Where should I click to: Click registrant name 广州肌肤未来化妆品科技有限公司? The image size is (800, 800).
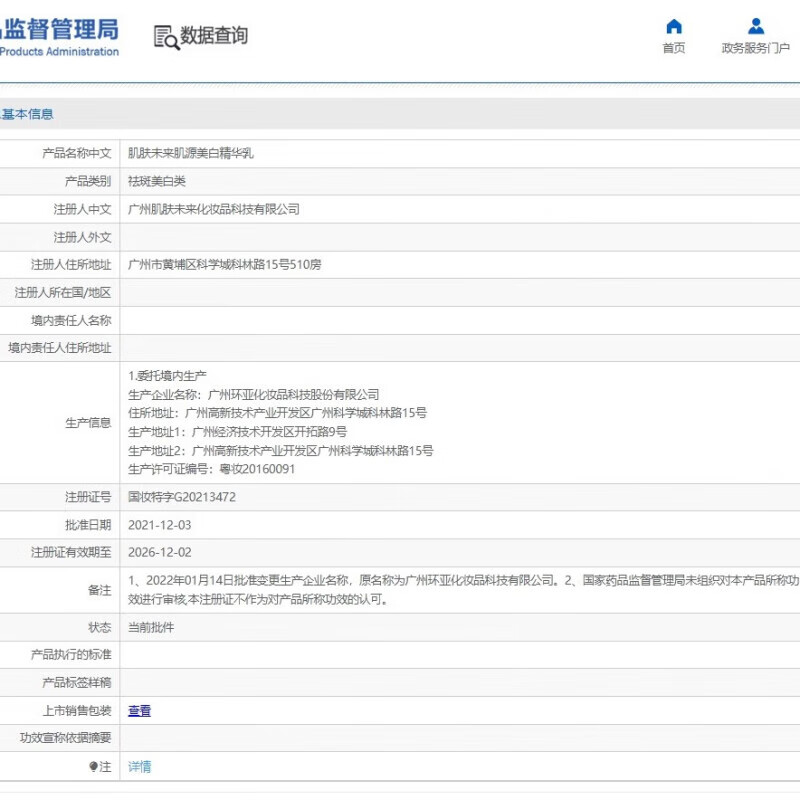[214, 210]
